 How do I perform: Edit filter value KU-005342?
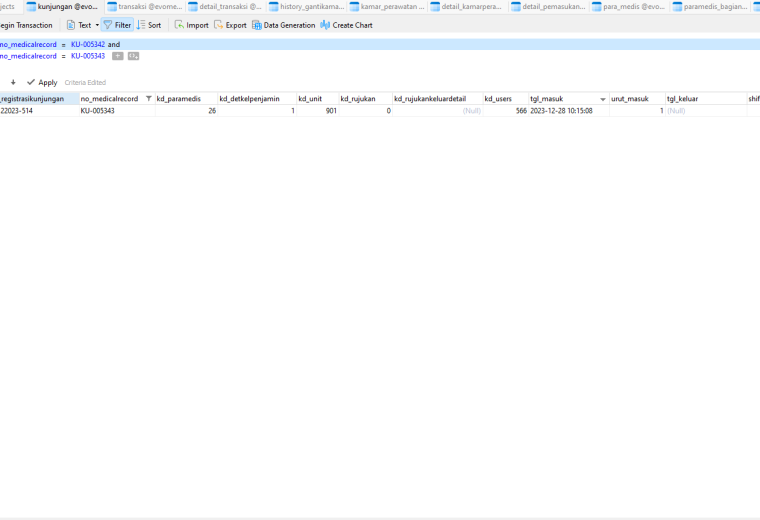[88, 45]
